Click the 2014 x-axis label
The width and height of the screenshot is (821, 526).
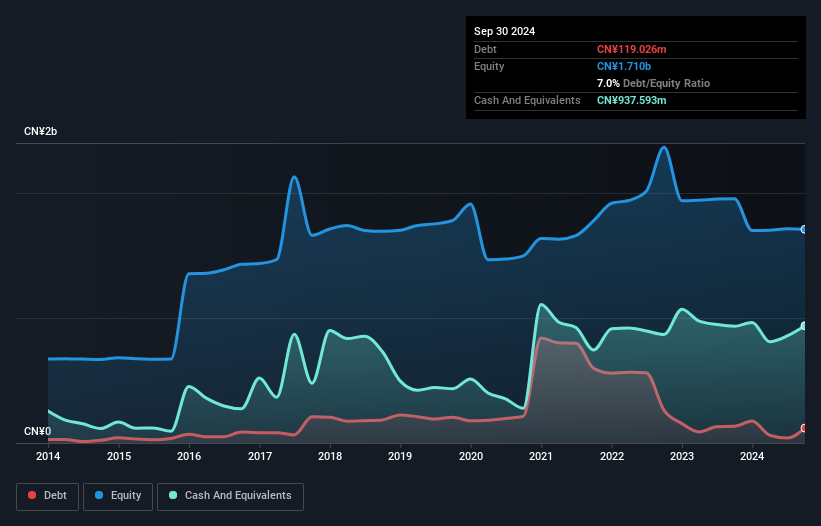(48, 456)
